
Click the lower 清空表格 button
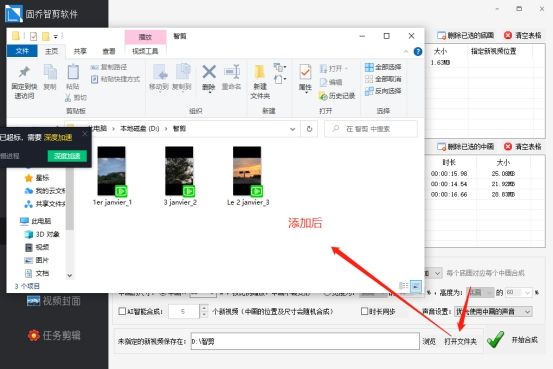(523, 146)
